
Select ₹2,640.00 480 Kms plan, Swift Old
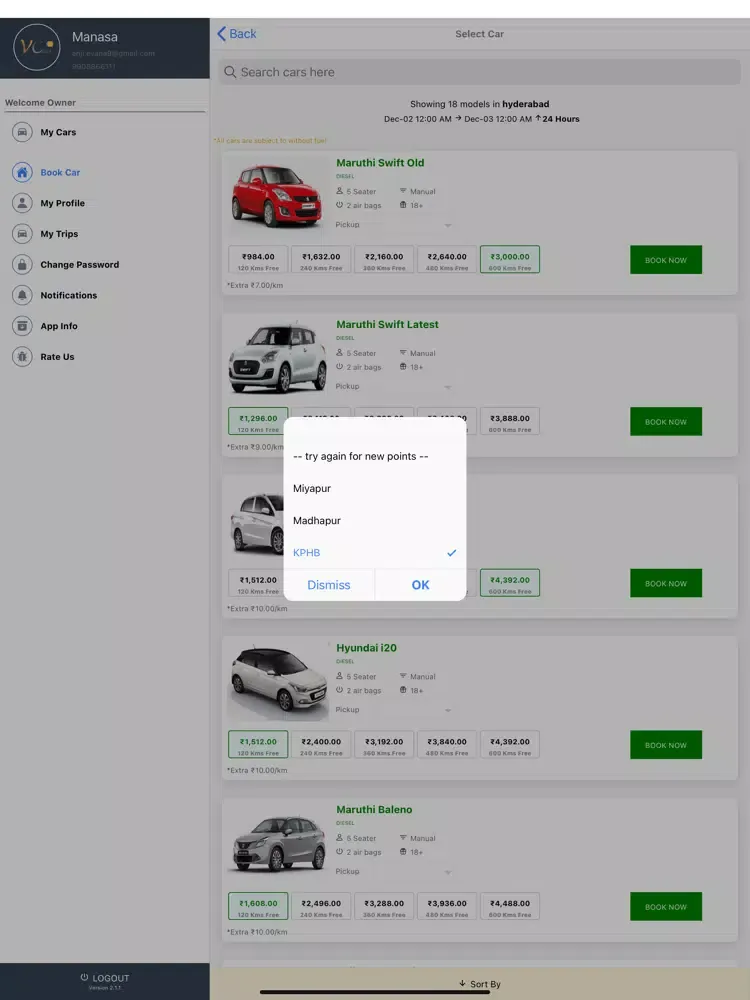coord(447,260)
